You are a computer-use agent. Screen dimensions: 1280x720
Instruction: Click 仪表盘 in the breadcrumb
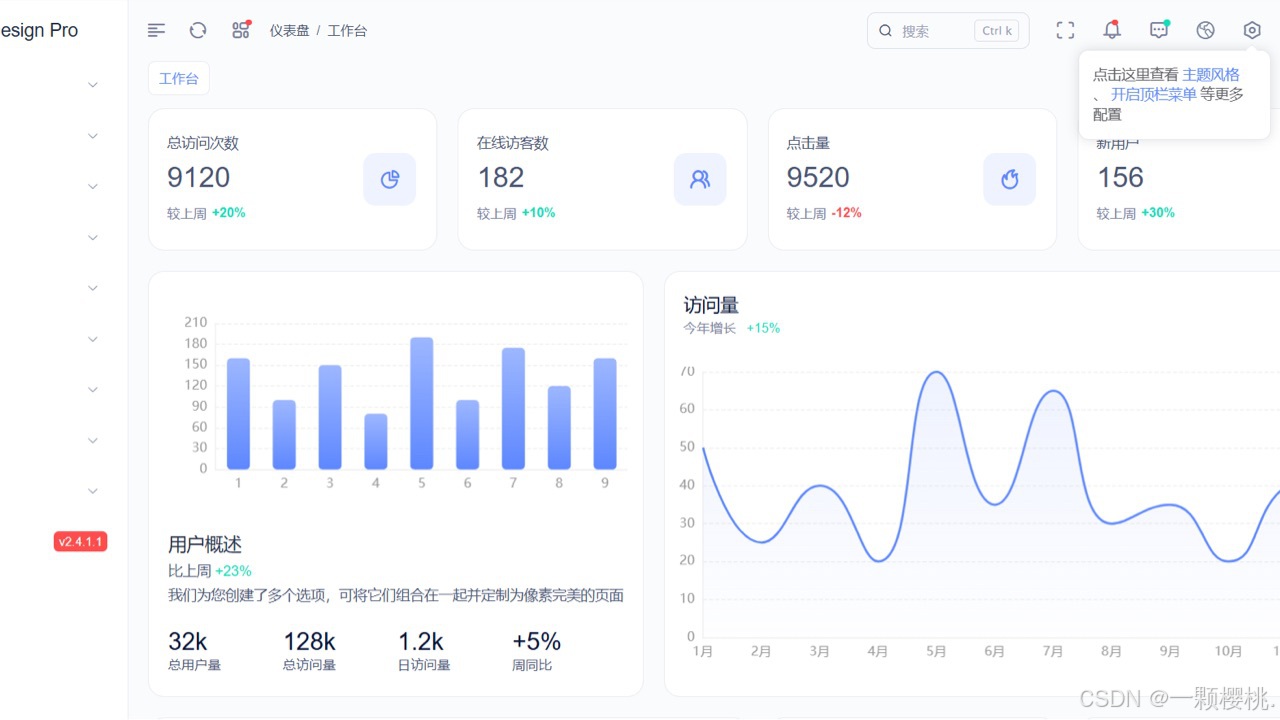289,31
